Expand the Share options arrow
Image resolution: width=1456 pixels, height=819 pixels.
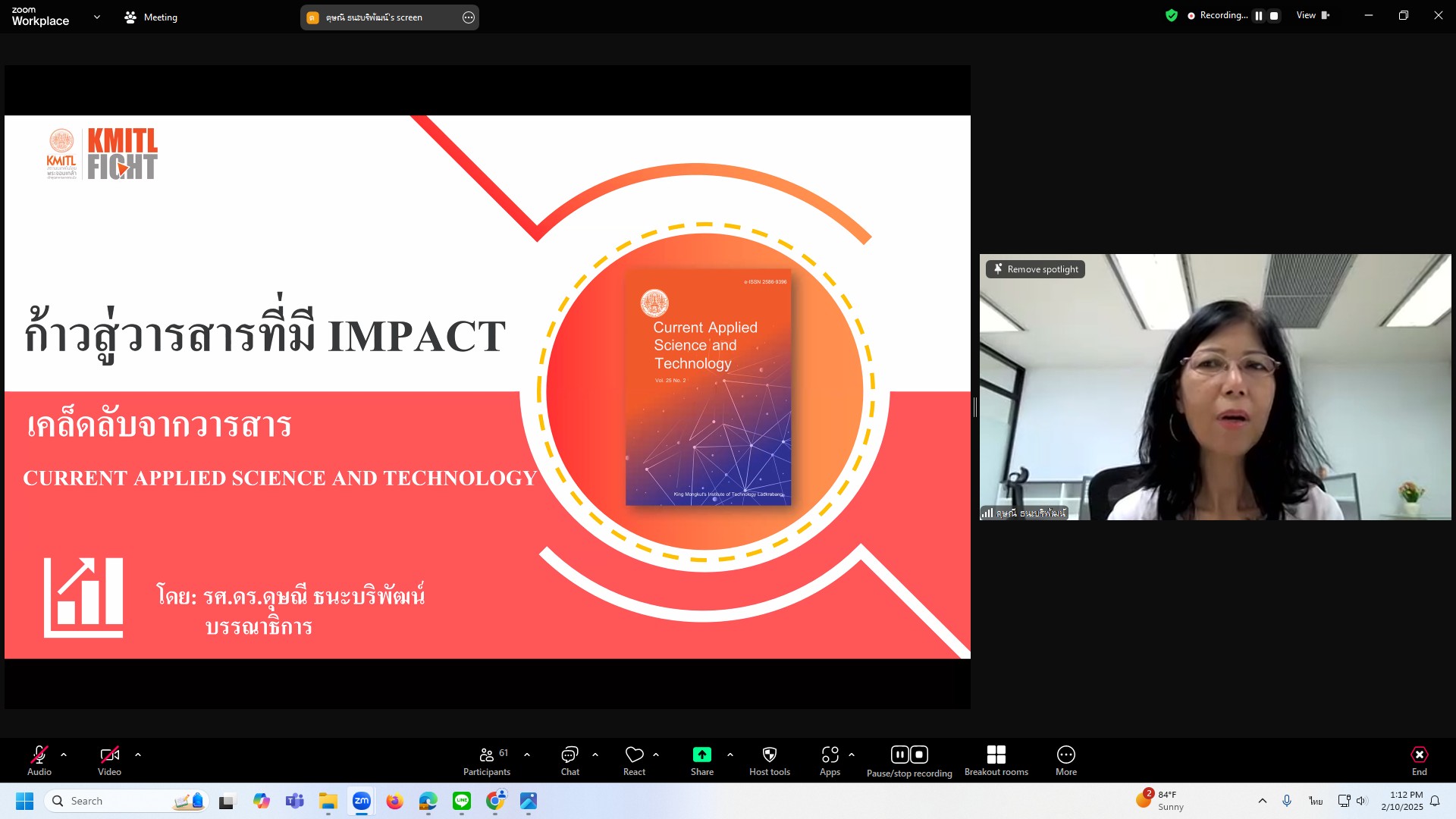click(730, 755)
